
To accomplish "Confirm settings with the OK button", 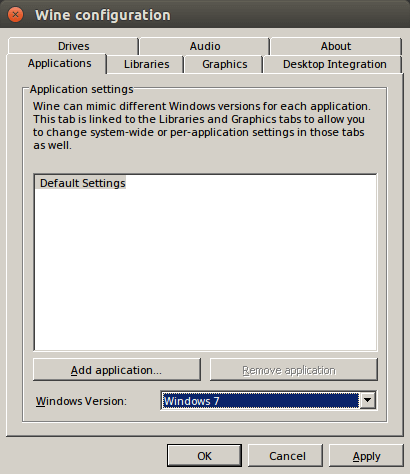I will (x=204, y=456).
